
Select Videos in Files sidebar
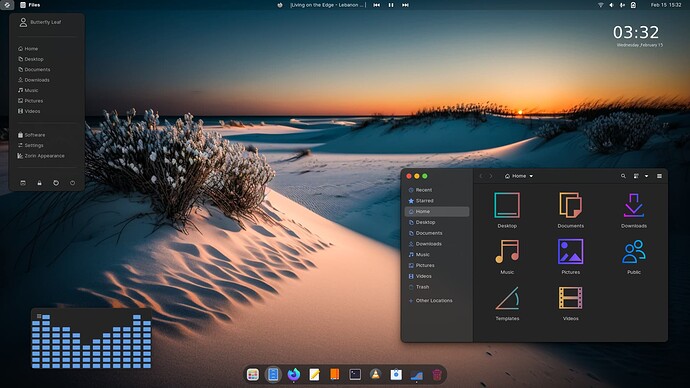click(x=437, y=276)
